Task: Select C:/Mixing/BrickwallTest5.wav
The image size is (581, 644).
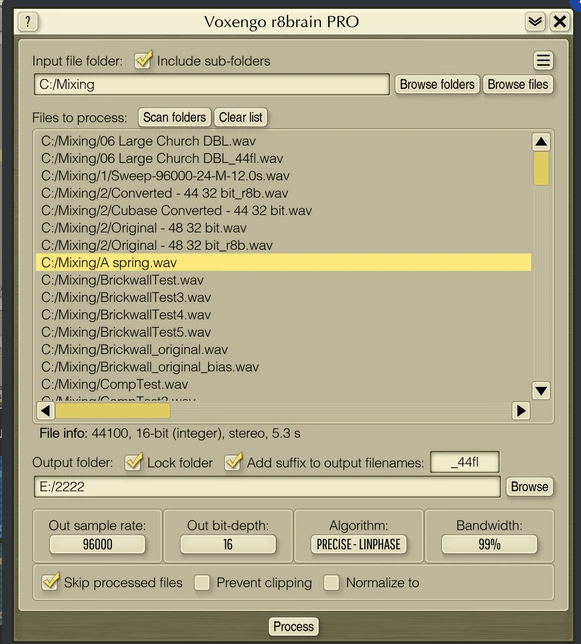Action: [x=283, y=332]
